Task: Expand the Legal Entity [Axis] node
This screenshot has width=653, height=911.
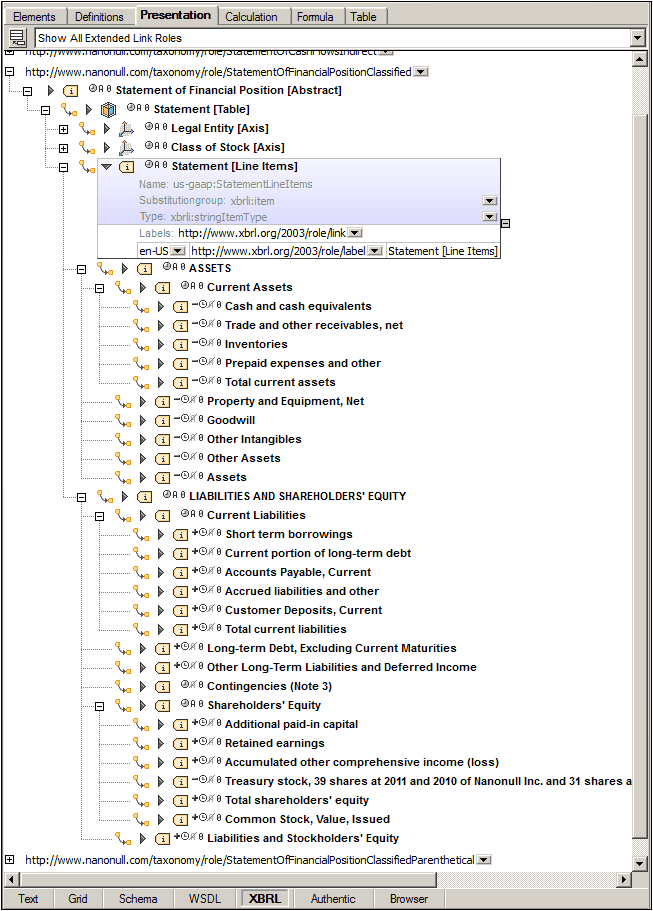Action: tap(64, 129)
